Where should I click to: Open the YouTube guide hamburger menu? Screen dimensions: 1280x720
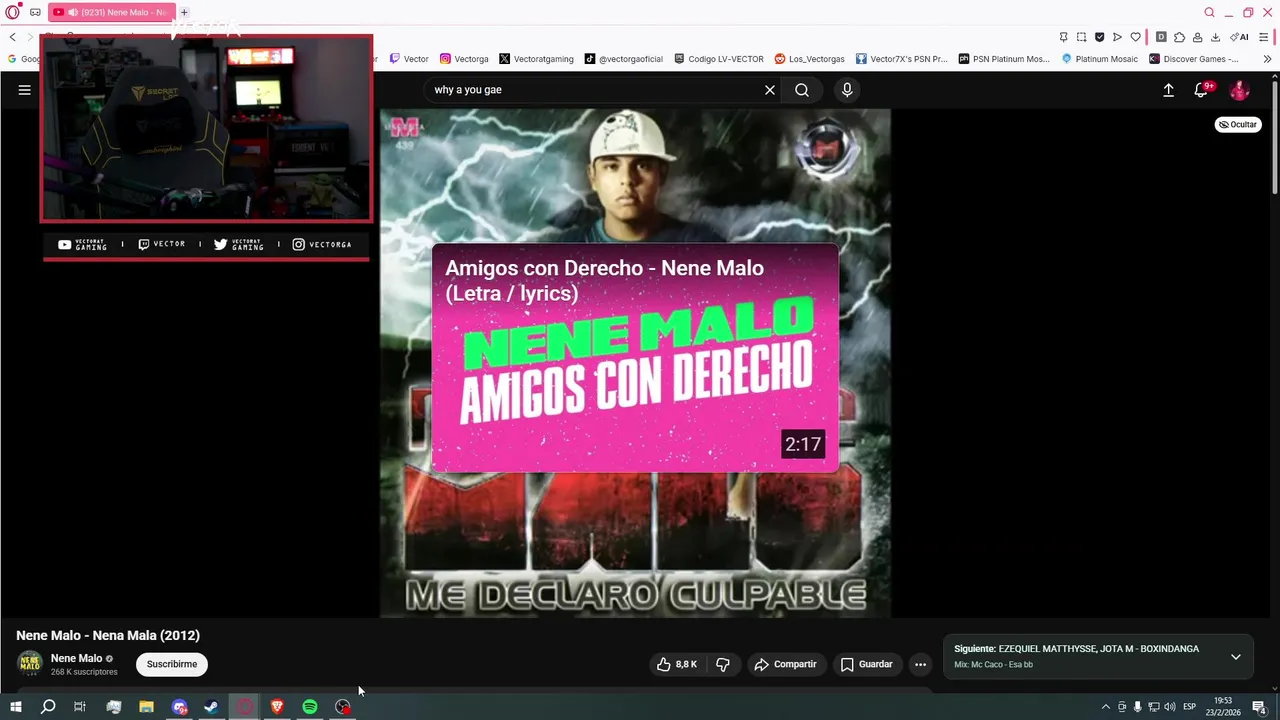click(x=25, y=90)
